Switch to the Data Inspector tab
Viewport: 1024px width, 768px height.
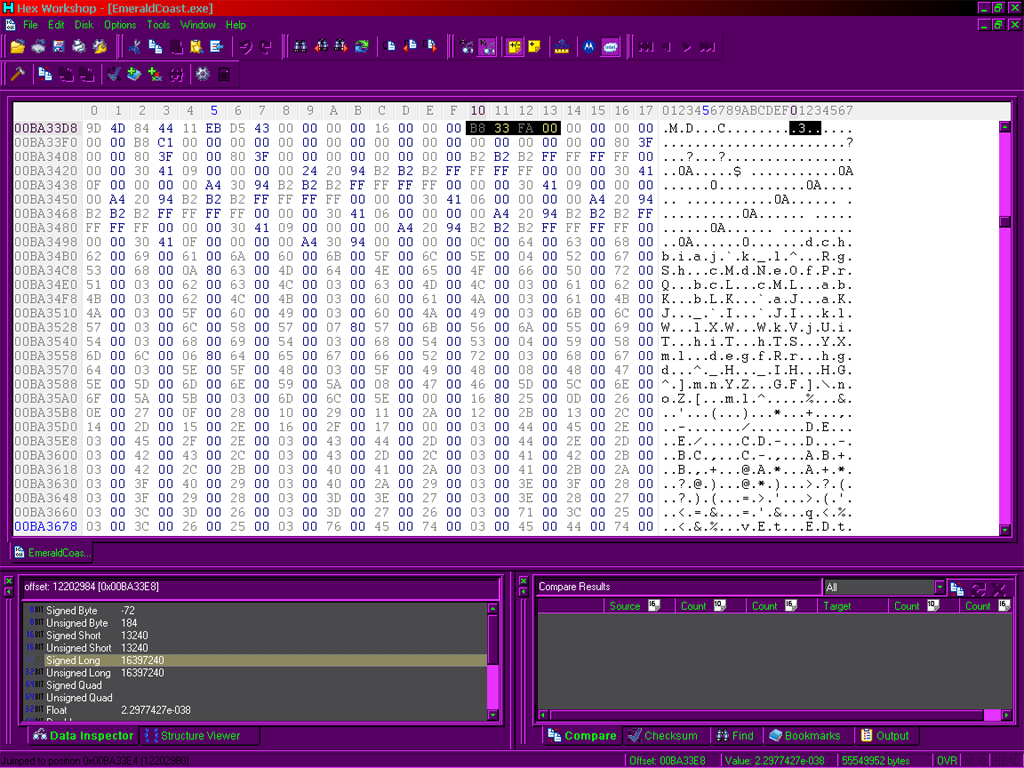[x=84, y=735]
